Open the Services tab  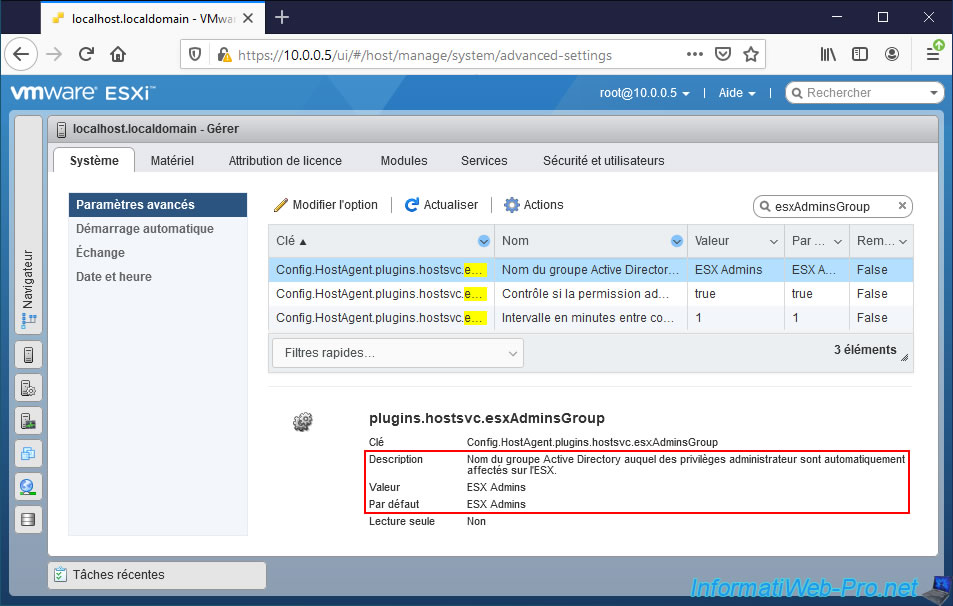pos(484,160)
